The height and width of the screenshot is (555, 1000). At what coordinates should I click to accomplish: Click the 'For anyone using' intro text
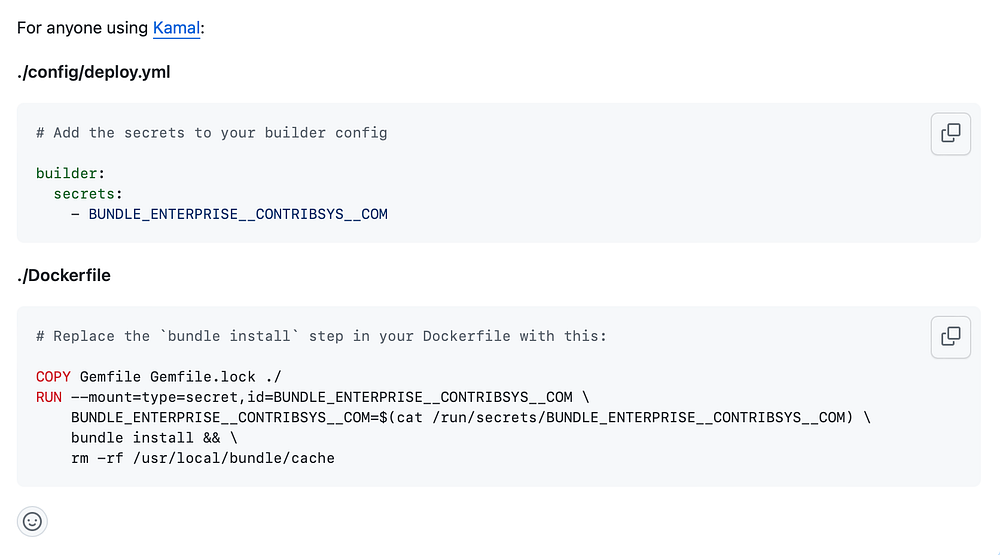pos(82,28)
